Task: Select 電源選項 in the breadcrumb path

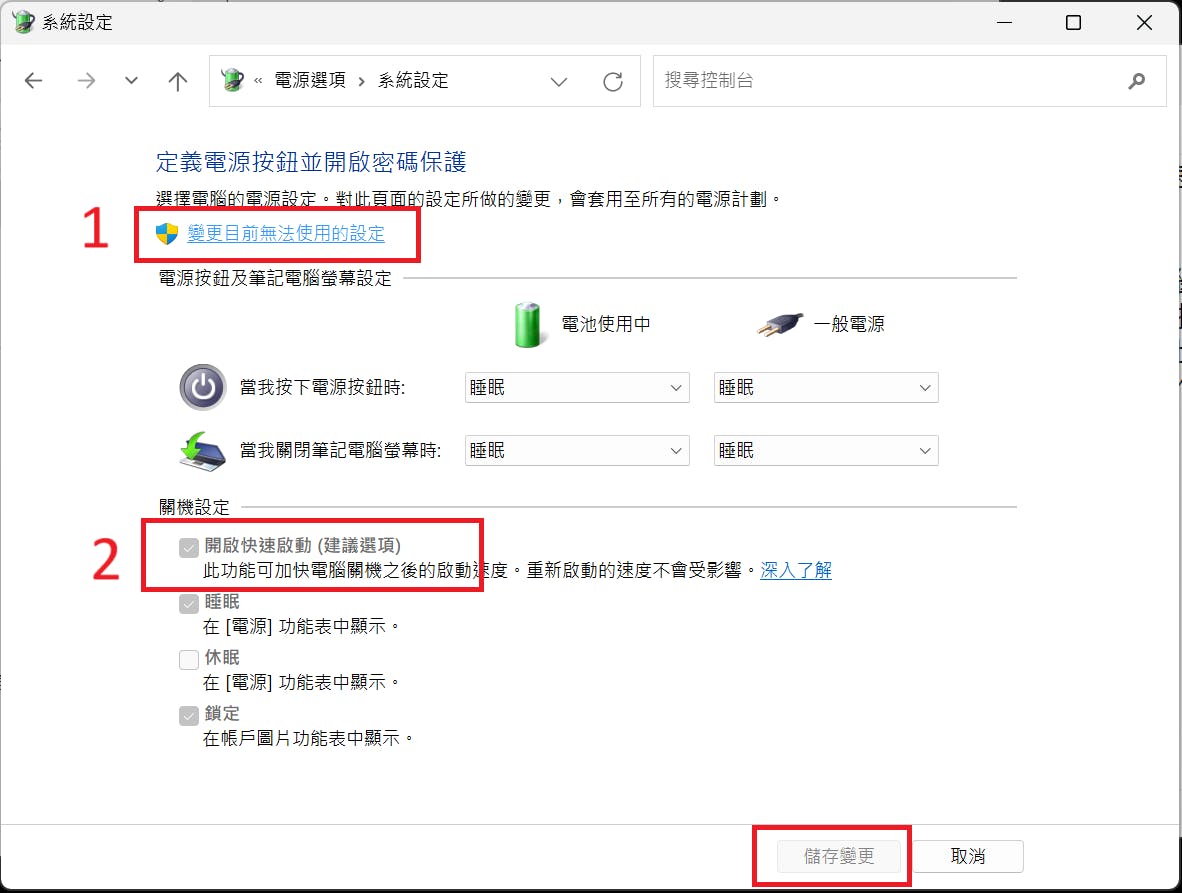Action: [x=310, y=80]
